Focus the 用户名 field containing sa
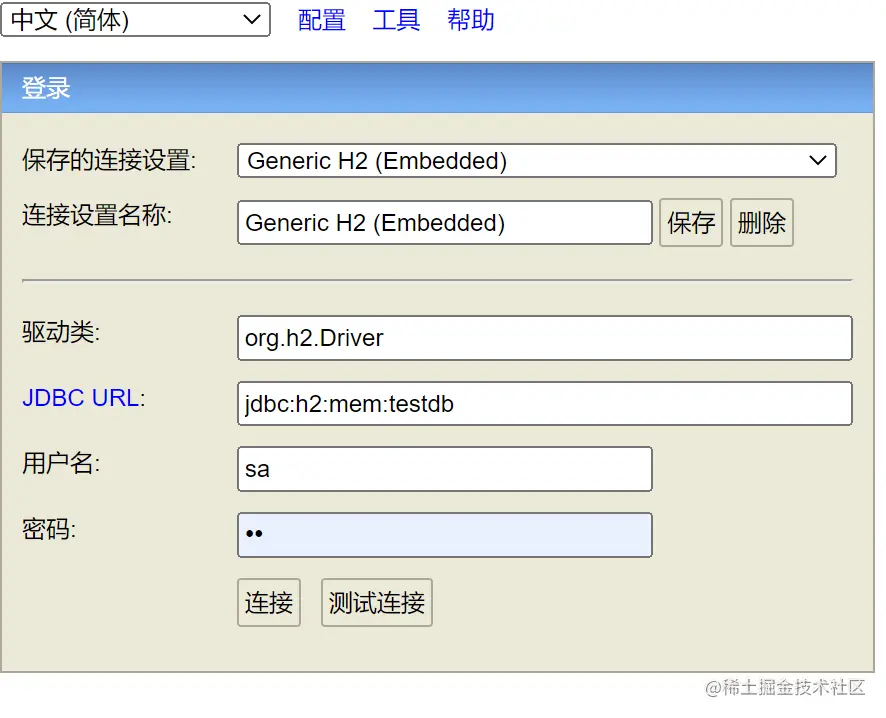The height and width of the screenshot is (718, 886). [445, 469]
